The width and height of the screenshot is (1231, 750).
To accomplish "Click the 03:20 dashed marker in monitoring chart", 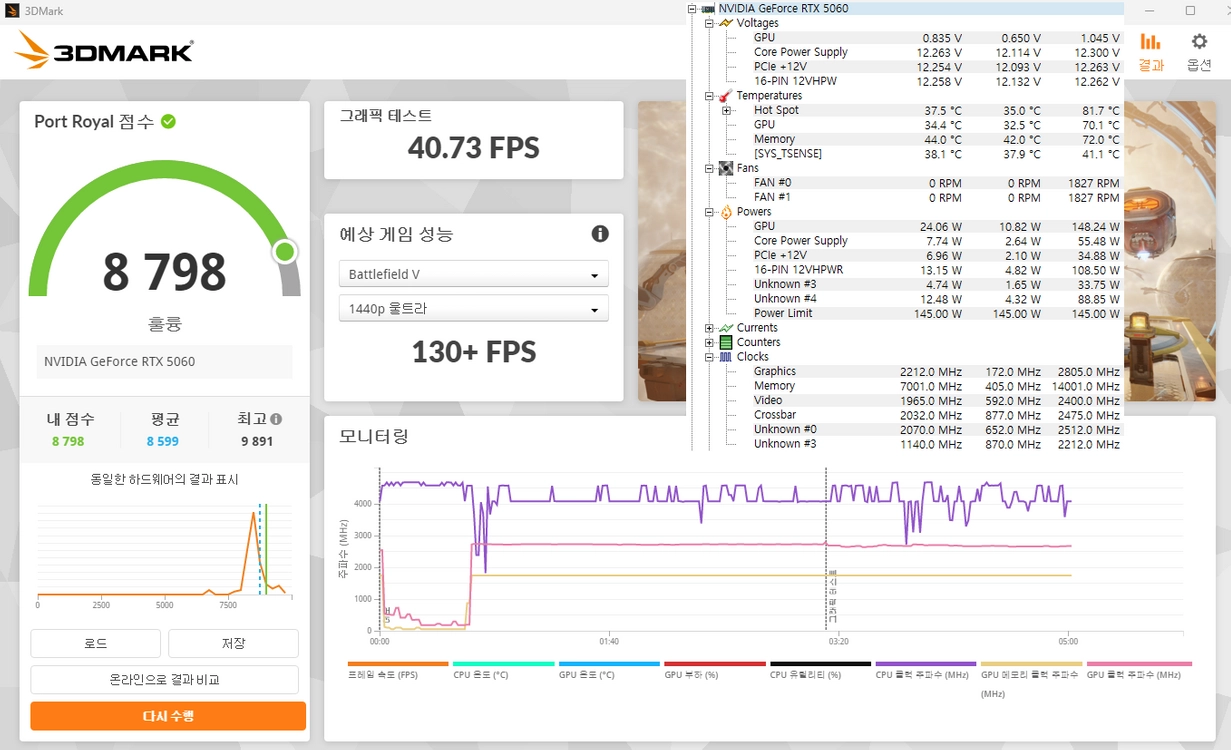I will [x=826, y=549].
